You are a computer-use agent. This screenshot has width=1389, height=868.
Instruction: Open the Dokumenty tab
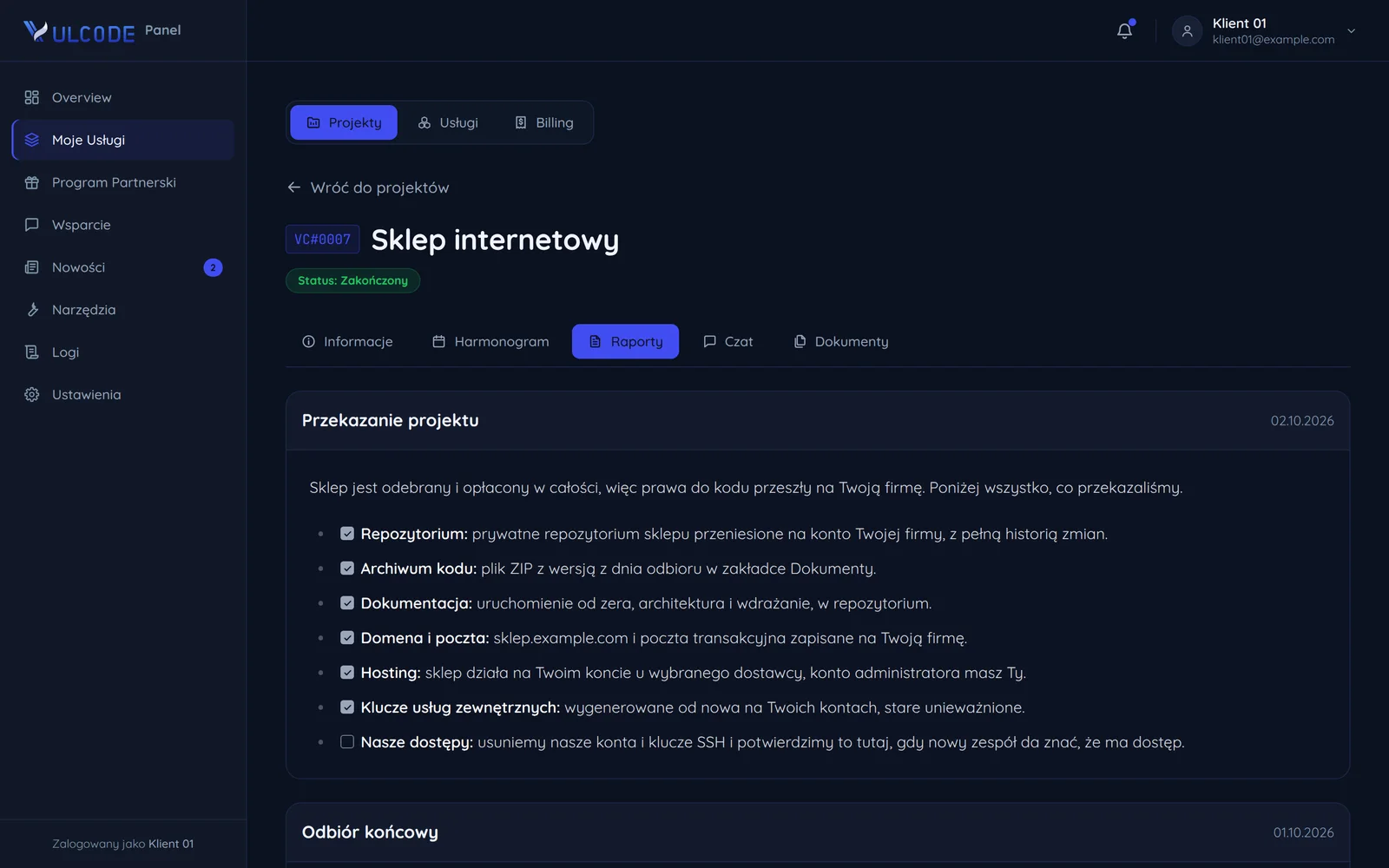pyautogui.click(x=840, y=341)
